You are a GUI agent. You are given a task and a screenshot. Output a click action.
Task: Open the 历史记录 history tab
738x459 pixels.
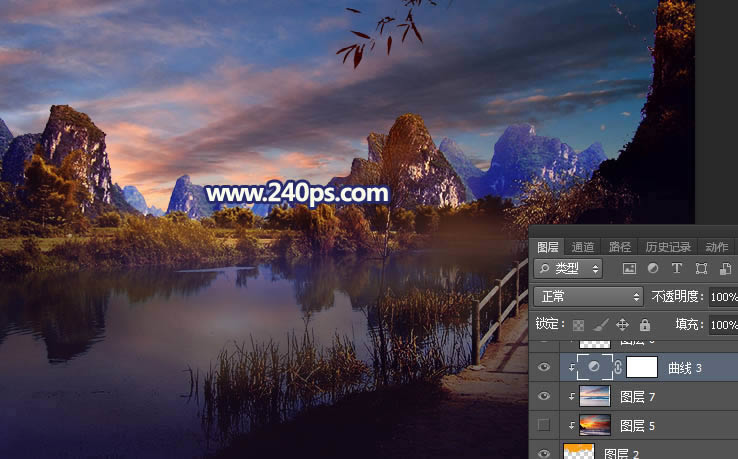pos(667,247)
